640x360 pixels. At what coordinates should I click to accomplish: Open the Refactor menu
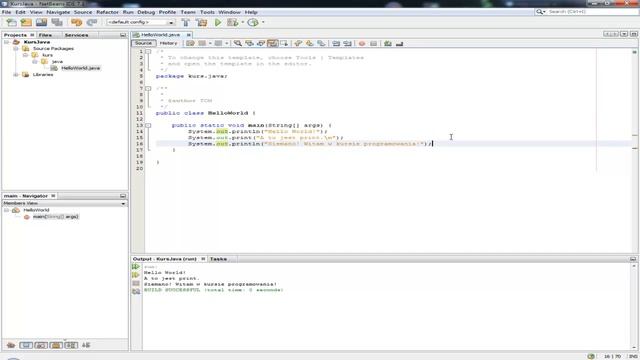(x=107, y=12)
